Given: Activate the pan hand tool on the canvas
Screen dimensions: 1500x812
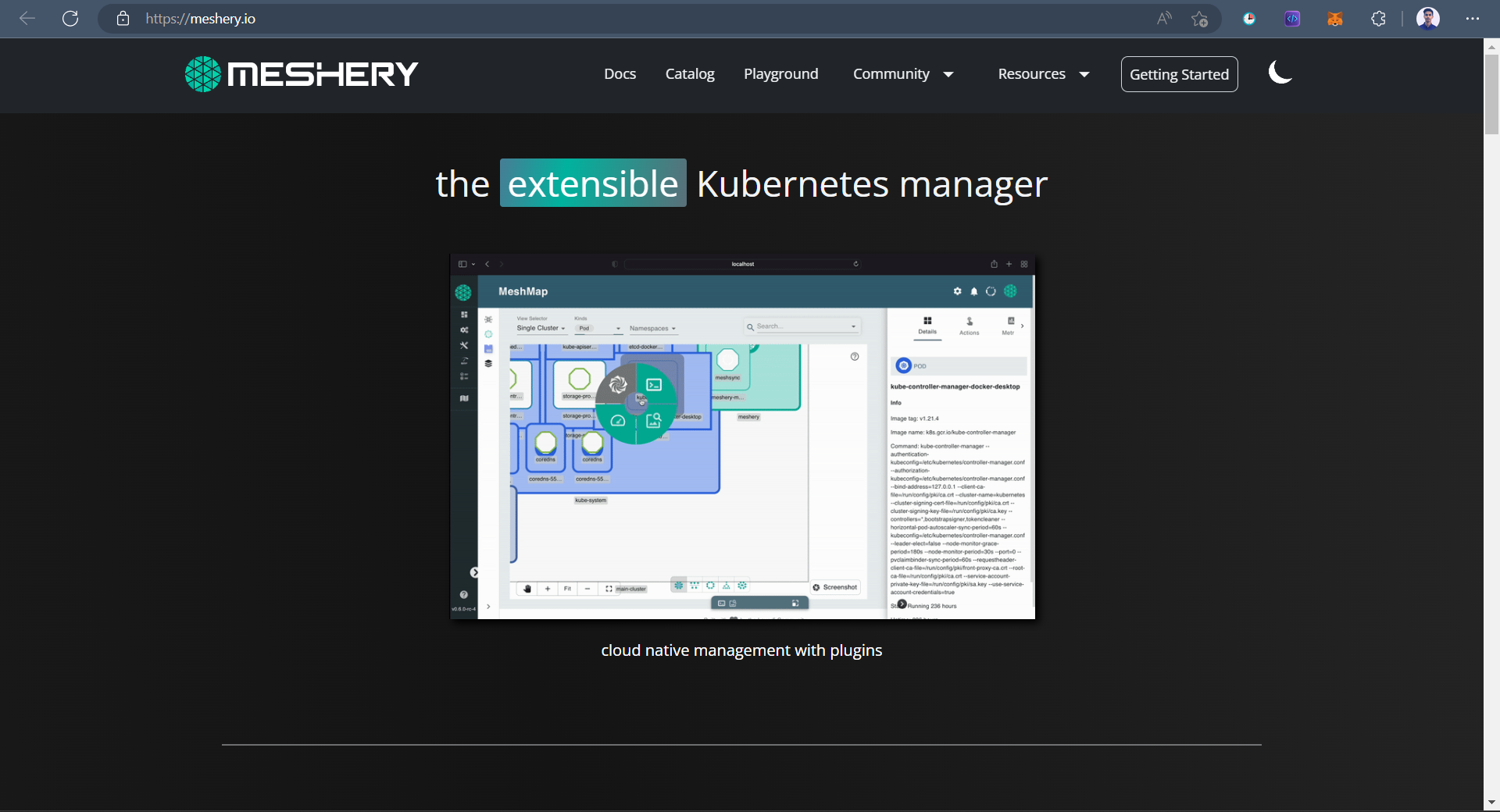Looking at the screenshot, I should coord(528,589).
